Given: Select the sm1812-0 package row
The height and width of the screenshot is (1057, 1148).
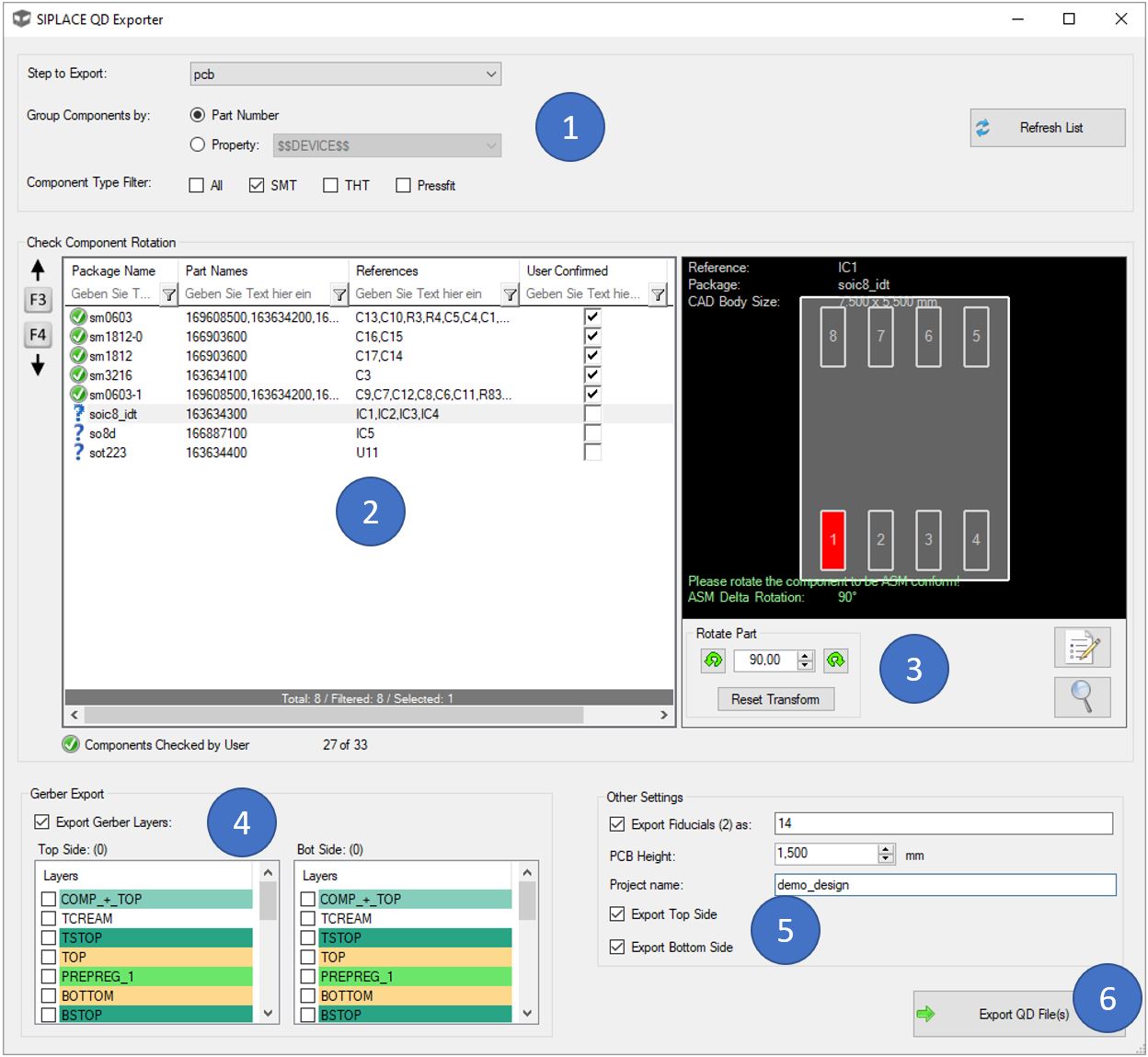Looking at the screenshot, I should pos(368,337).
